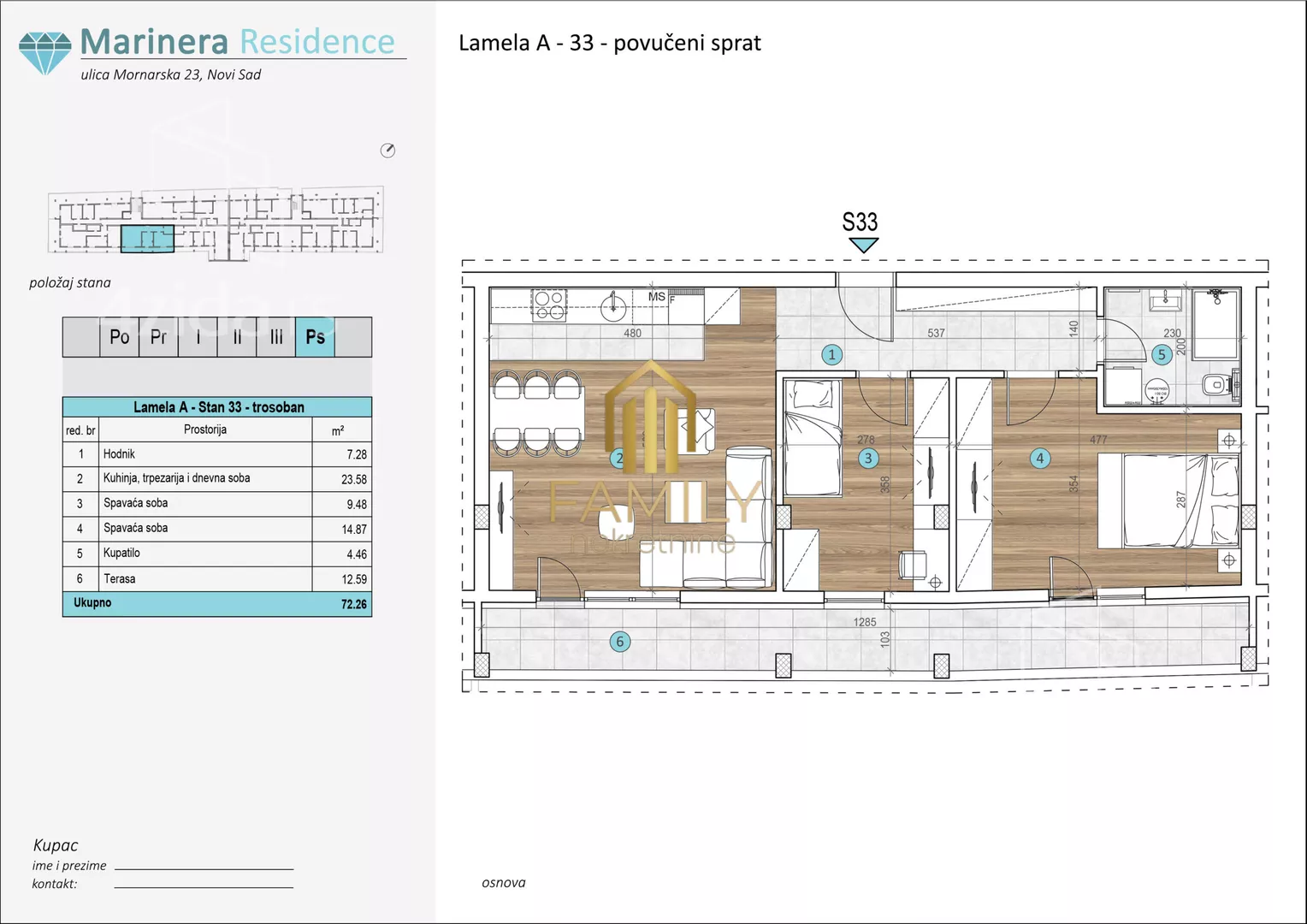Select room marker 3 in small bedroom
Viewport: 1307px width, 924px height.
(x=868, y=459)
